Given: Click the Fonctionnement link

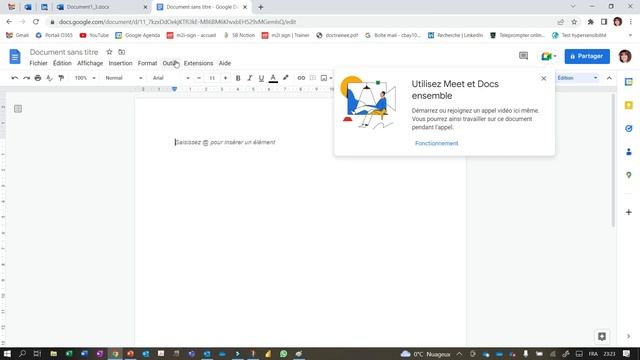Looking at the screenshot, I should [x=436, y=143].
